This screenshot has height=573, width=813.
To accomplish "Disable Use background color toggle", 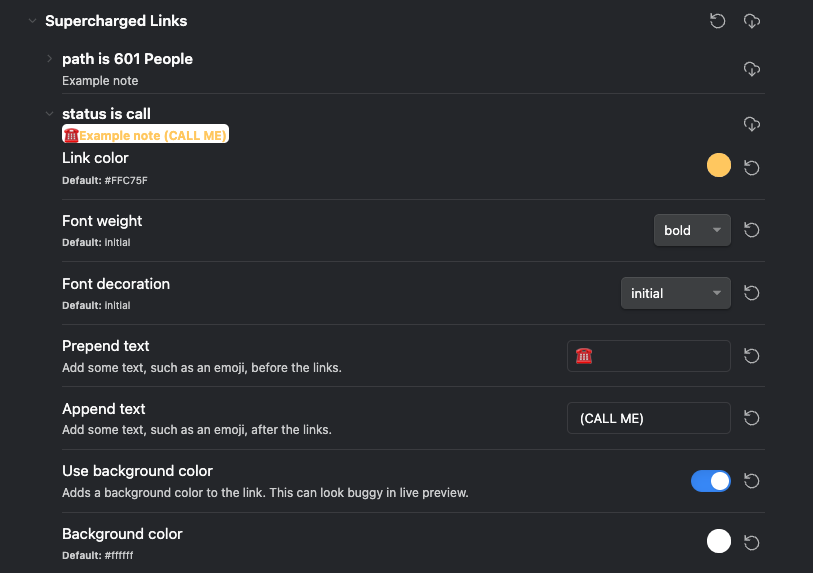I will pos(710,481).
